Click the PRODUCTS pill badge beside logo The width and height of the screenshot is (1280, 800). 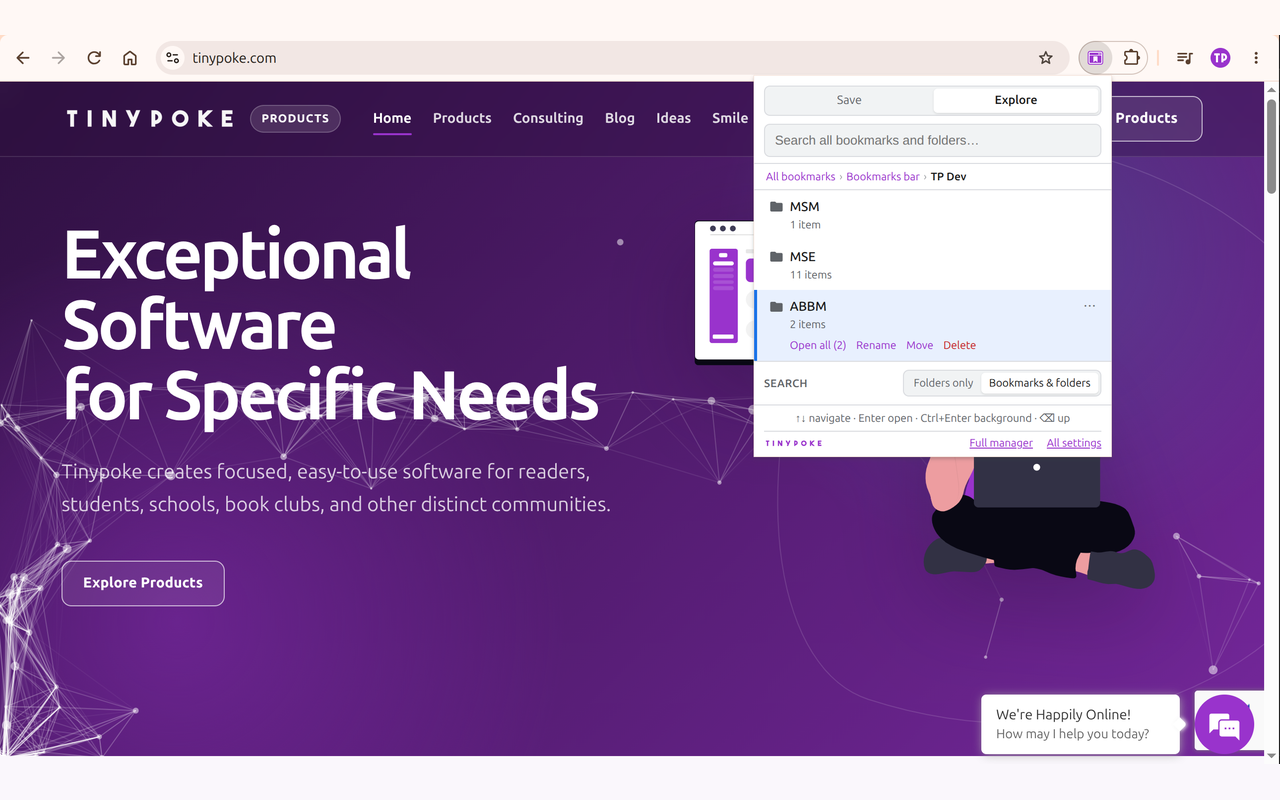point(295,119)
